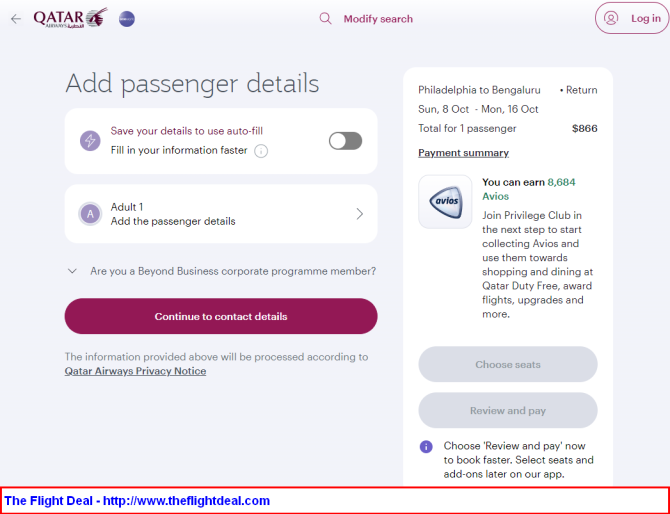Open the Qatar Airways logo home link
Image resolution: width=670 pixels, height=514 pixels.
tap(71, 18)
